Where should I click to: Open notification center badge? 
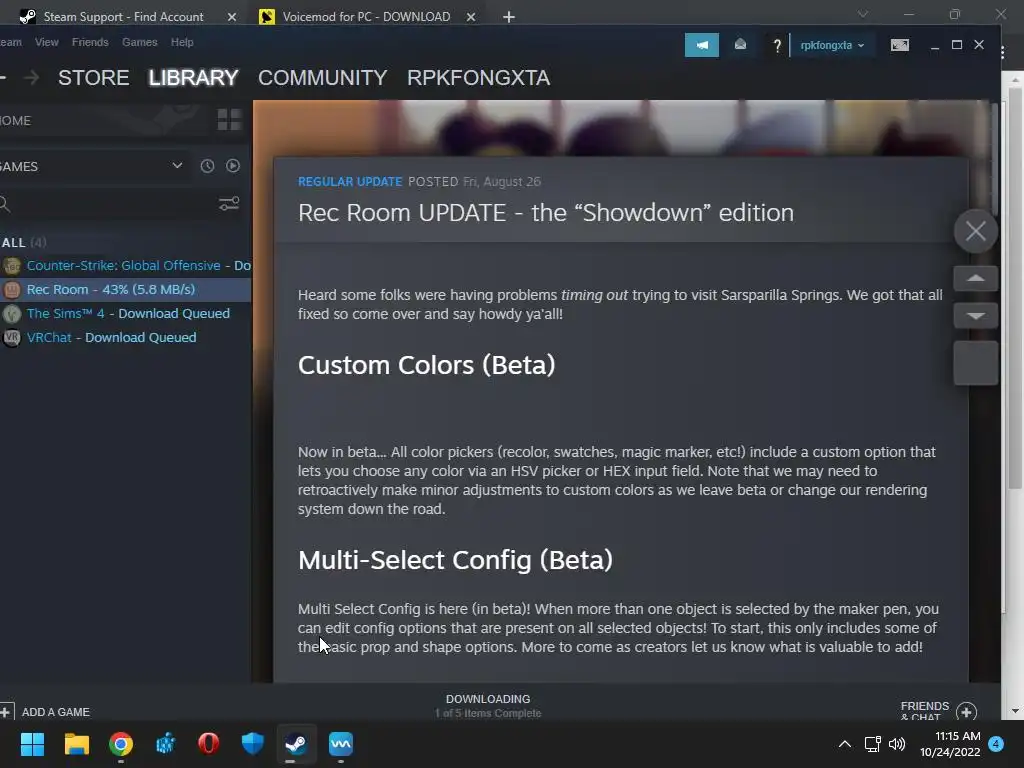tap(996, 744)
